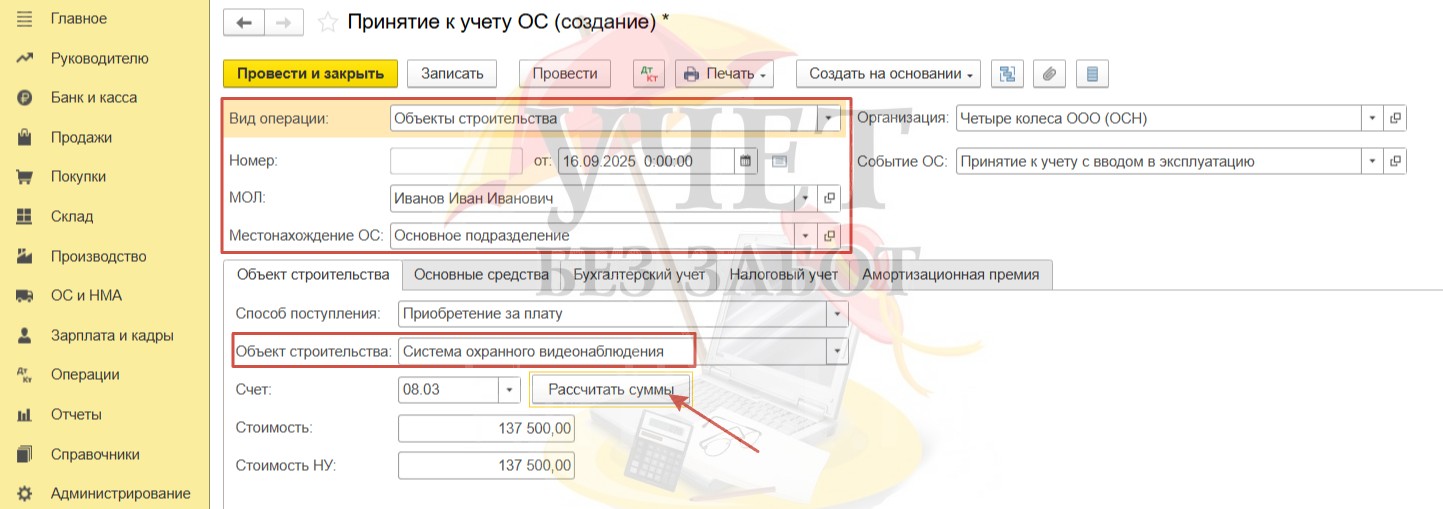Click the Стоимость amount field
The width and height of the screenshot is (1443, 509).
[x=486, y=428]
